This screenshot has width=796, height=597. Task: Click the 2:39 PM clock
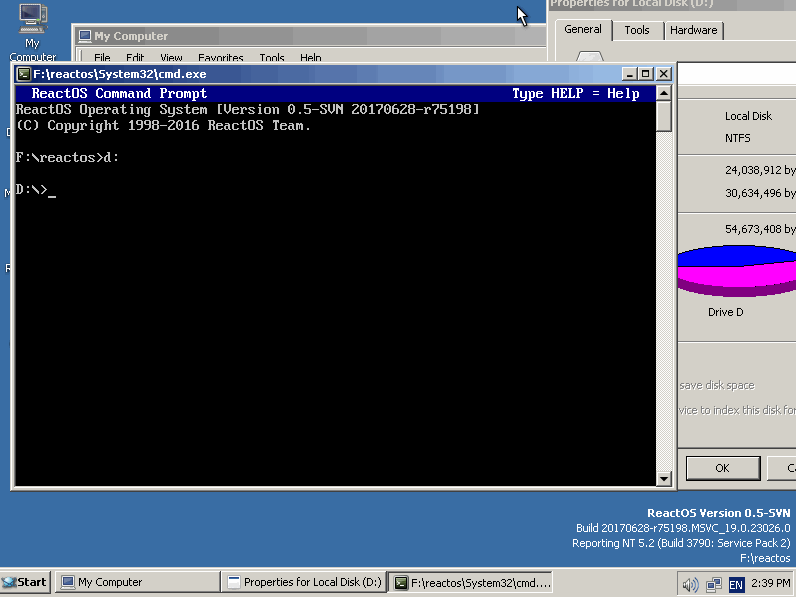770,583
